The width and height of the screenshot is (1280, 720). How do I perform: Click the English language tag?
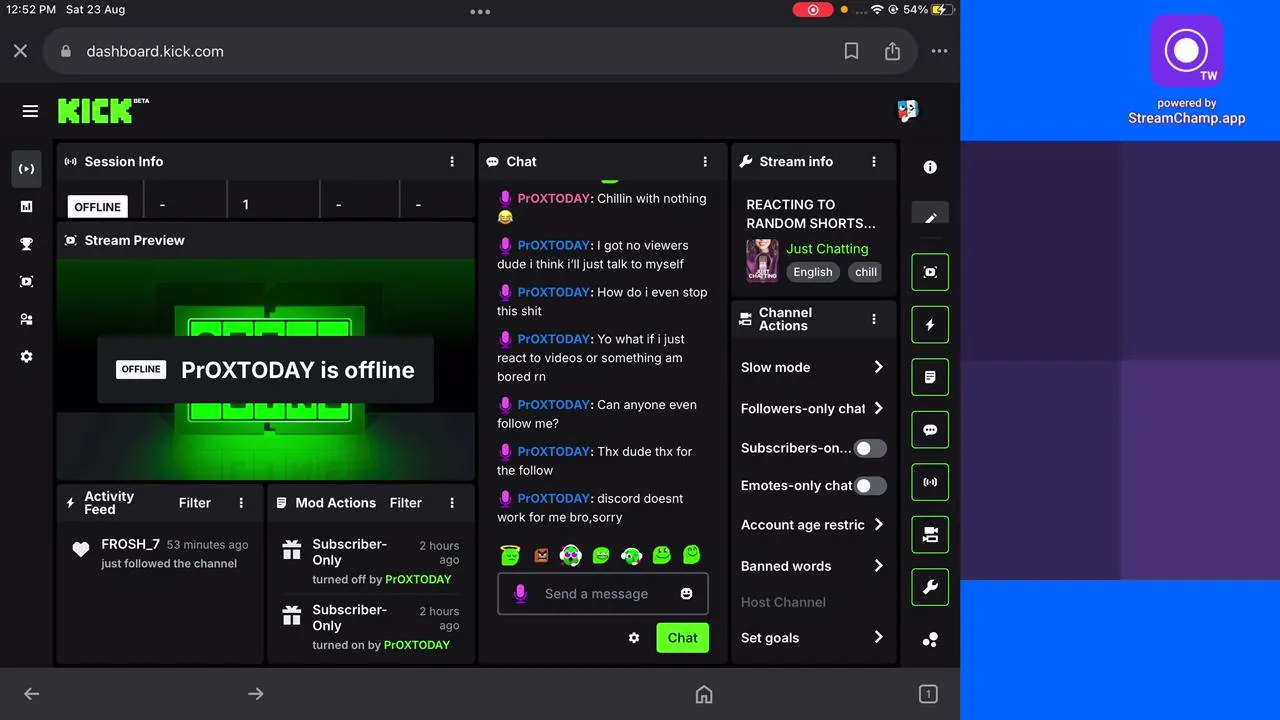(813, 272)
